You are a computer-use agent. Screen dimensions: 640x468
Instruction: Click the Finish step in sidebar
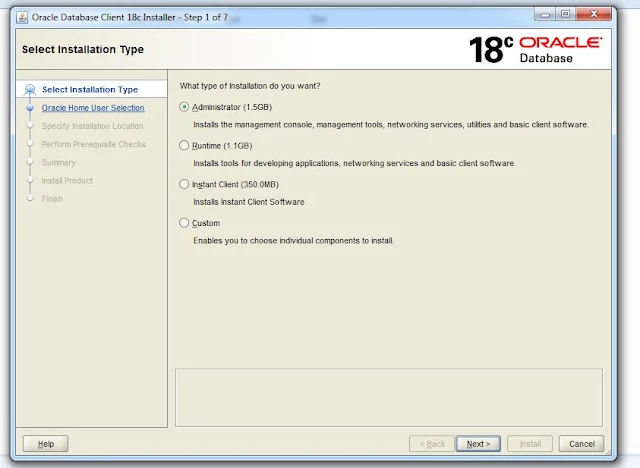click(x=52, y=199)
